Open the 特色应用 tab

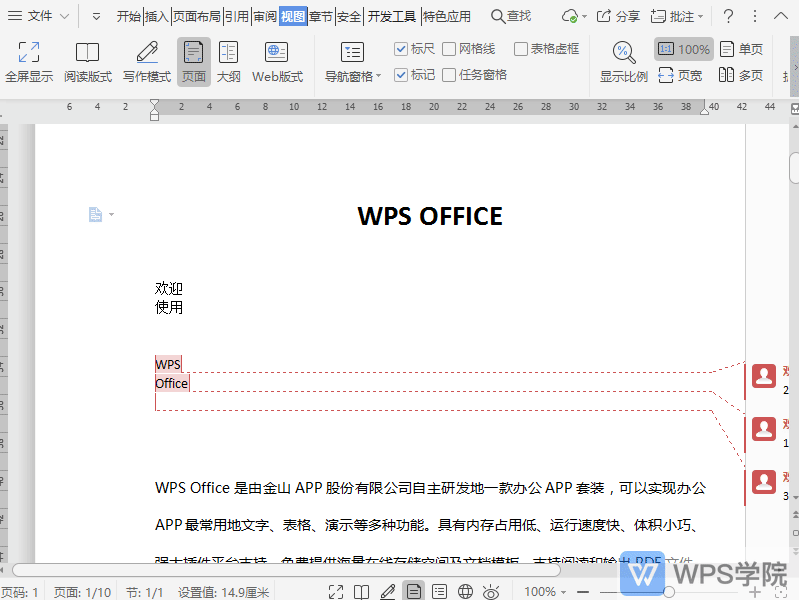coord(447,16)
